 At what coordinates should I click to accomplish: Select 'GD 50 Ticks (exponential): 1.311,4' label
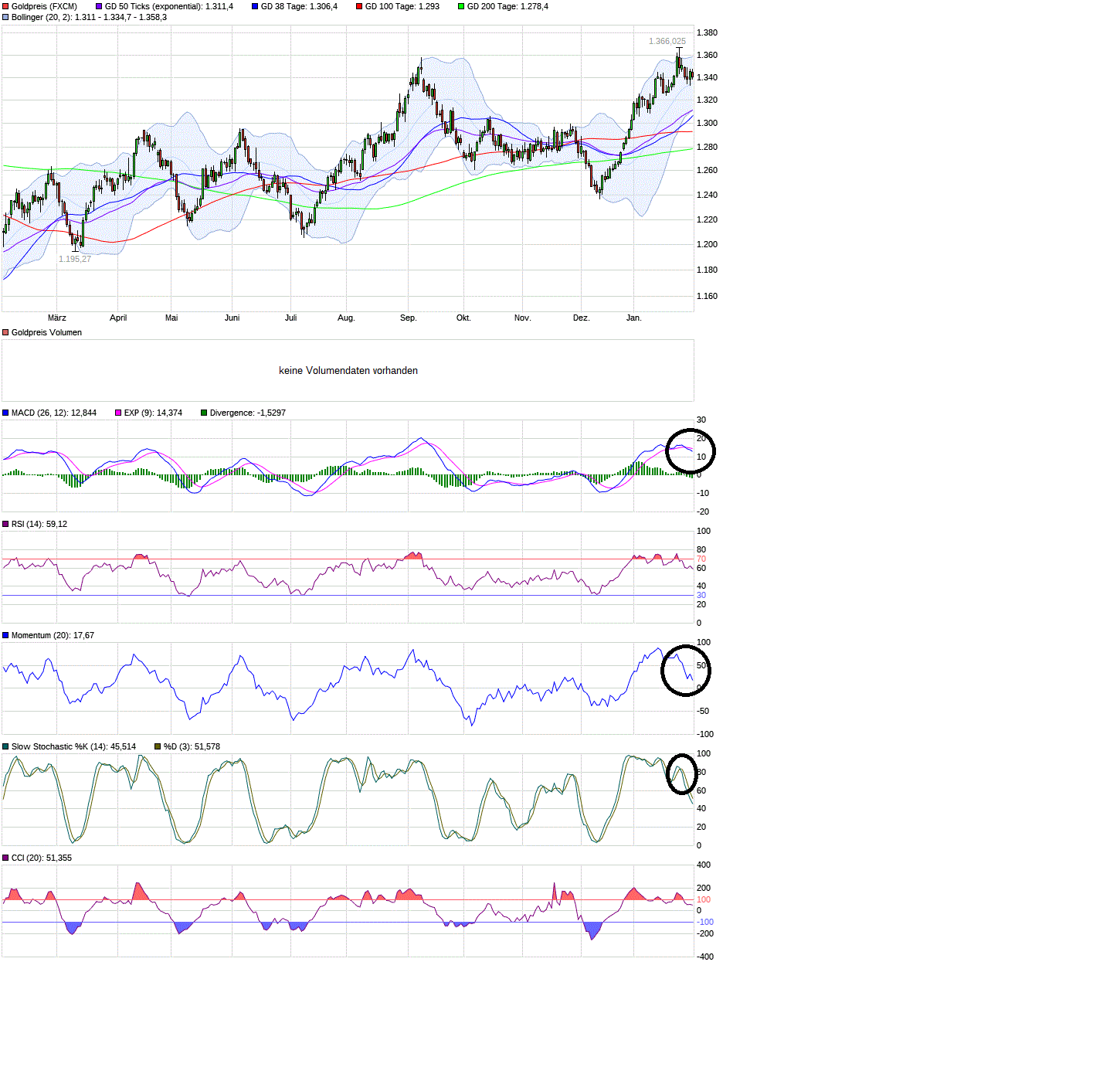[169, 6]
